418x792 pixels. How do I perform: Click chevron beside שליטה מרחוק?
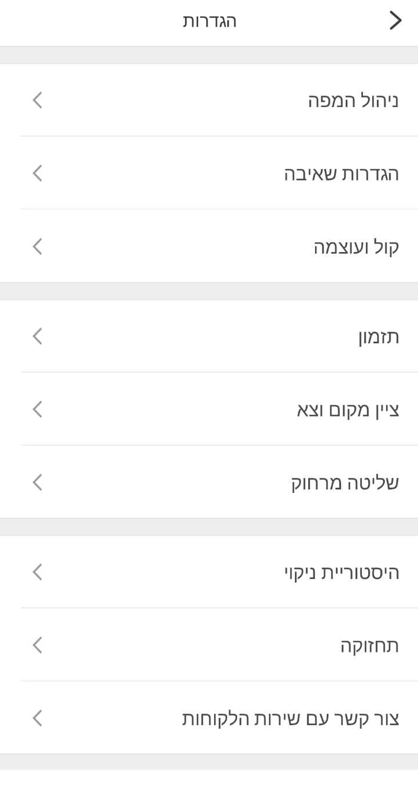[x=37, y=482]
